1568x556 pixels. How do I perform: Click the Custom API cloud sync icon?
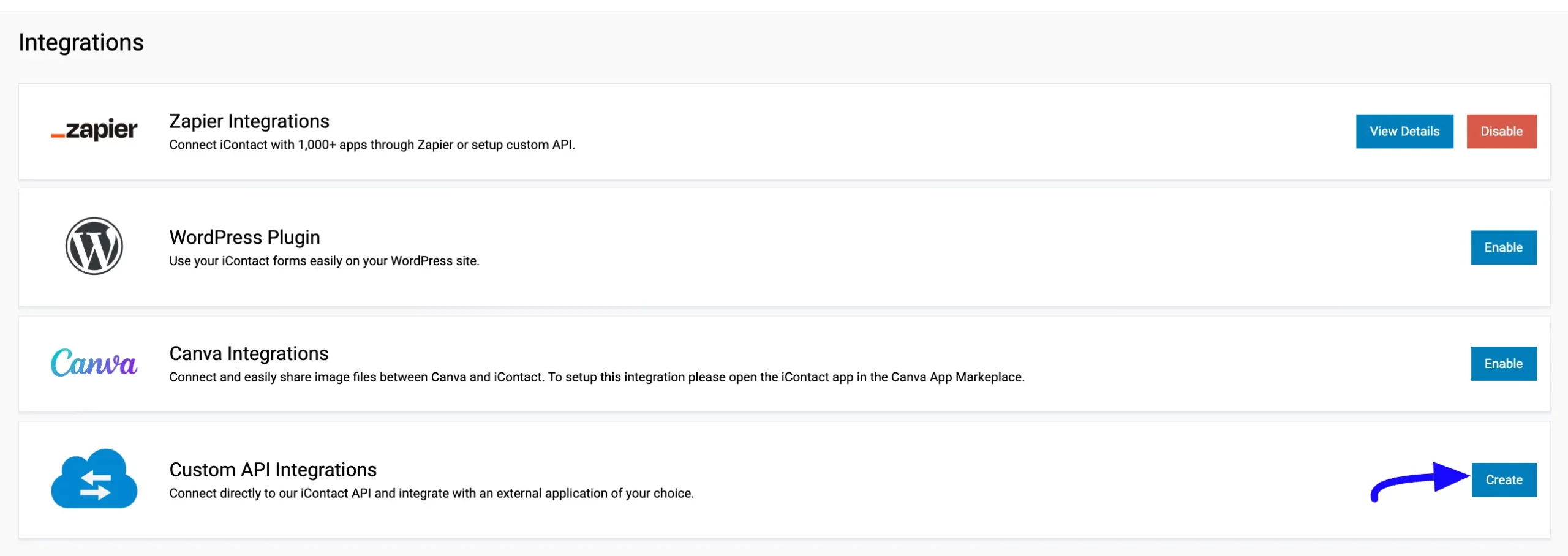pos(94,478)
